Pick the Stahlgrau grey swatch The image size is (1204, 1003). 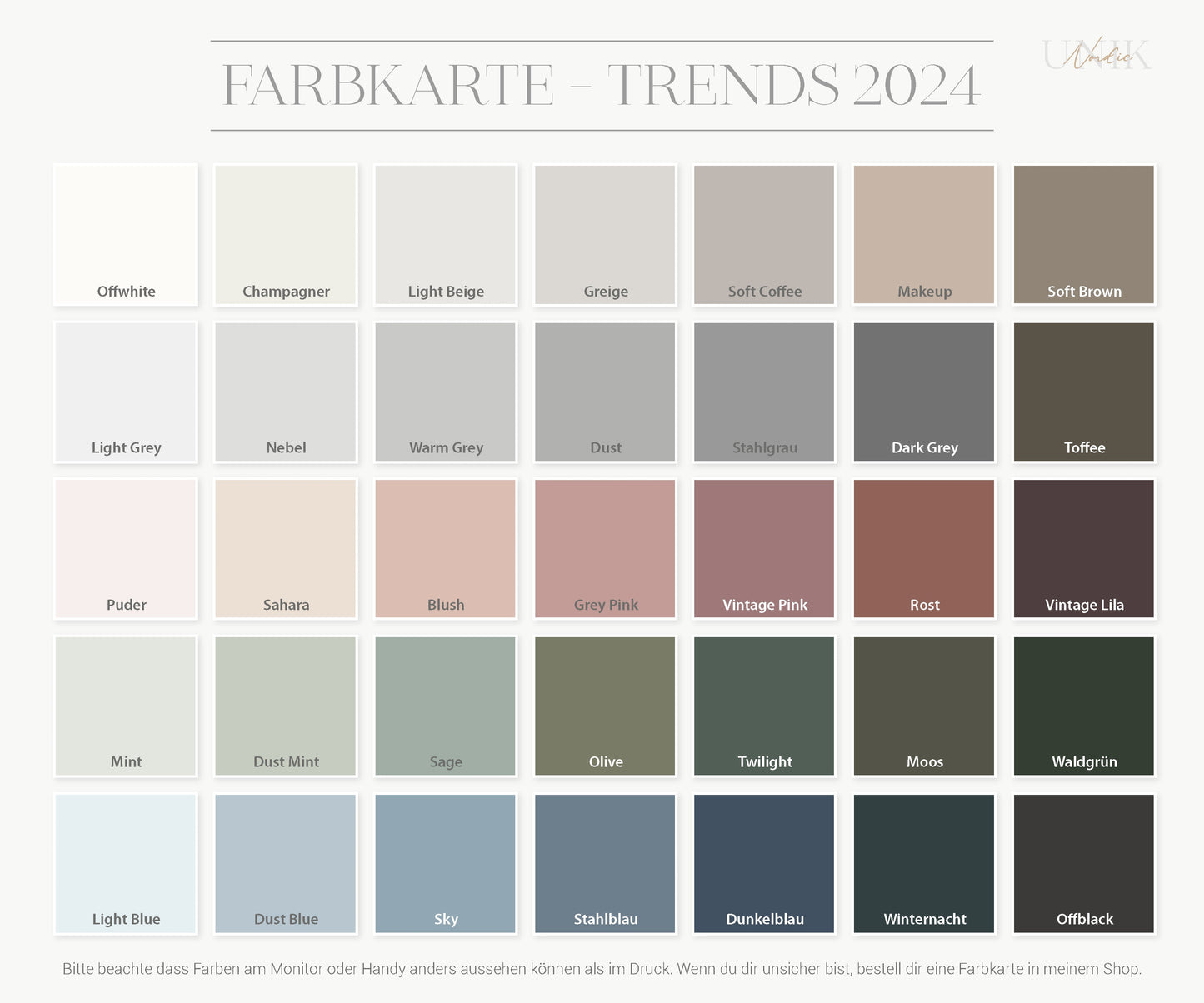pos(764,392)
